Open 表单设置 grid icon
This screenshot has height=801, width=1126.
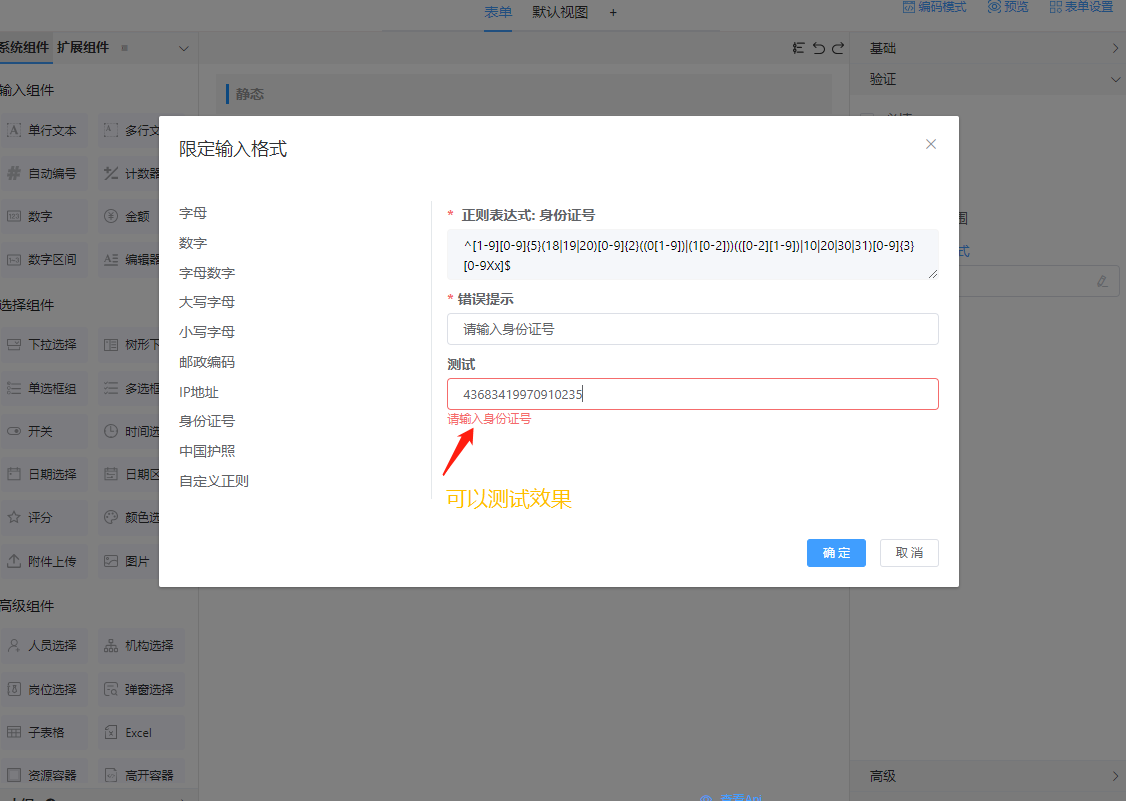1056,7
